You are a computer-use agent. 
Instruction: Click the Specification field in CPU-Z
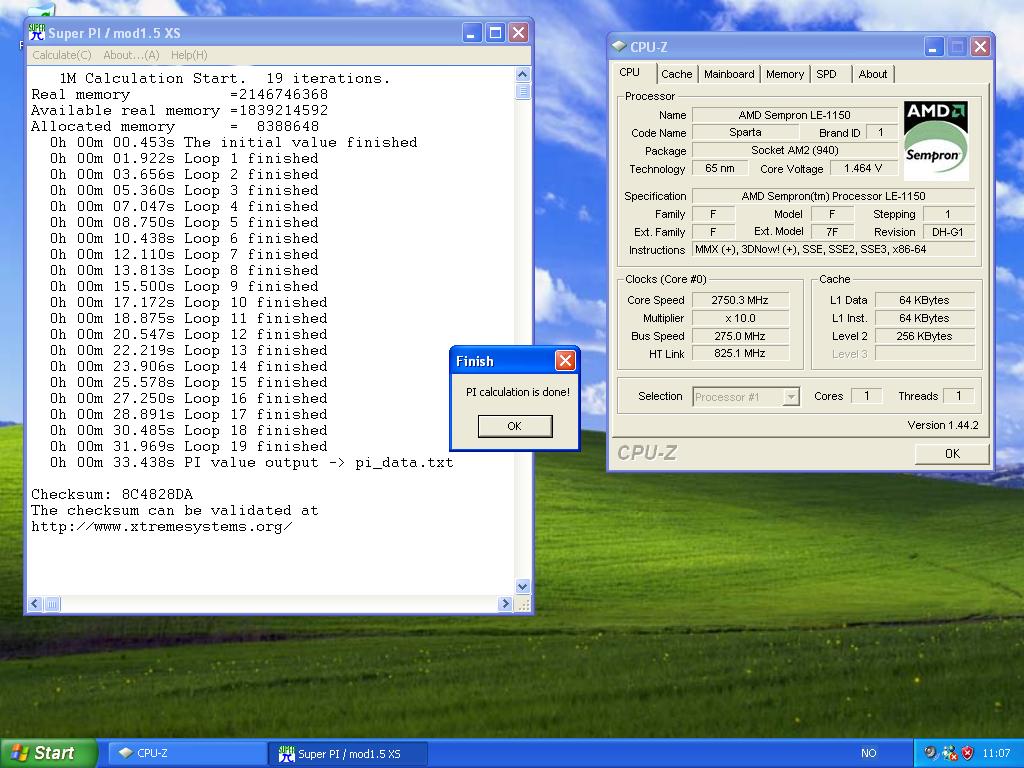[x=833, y=196]
